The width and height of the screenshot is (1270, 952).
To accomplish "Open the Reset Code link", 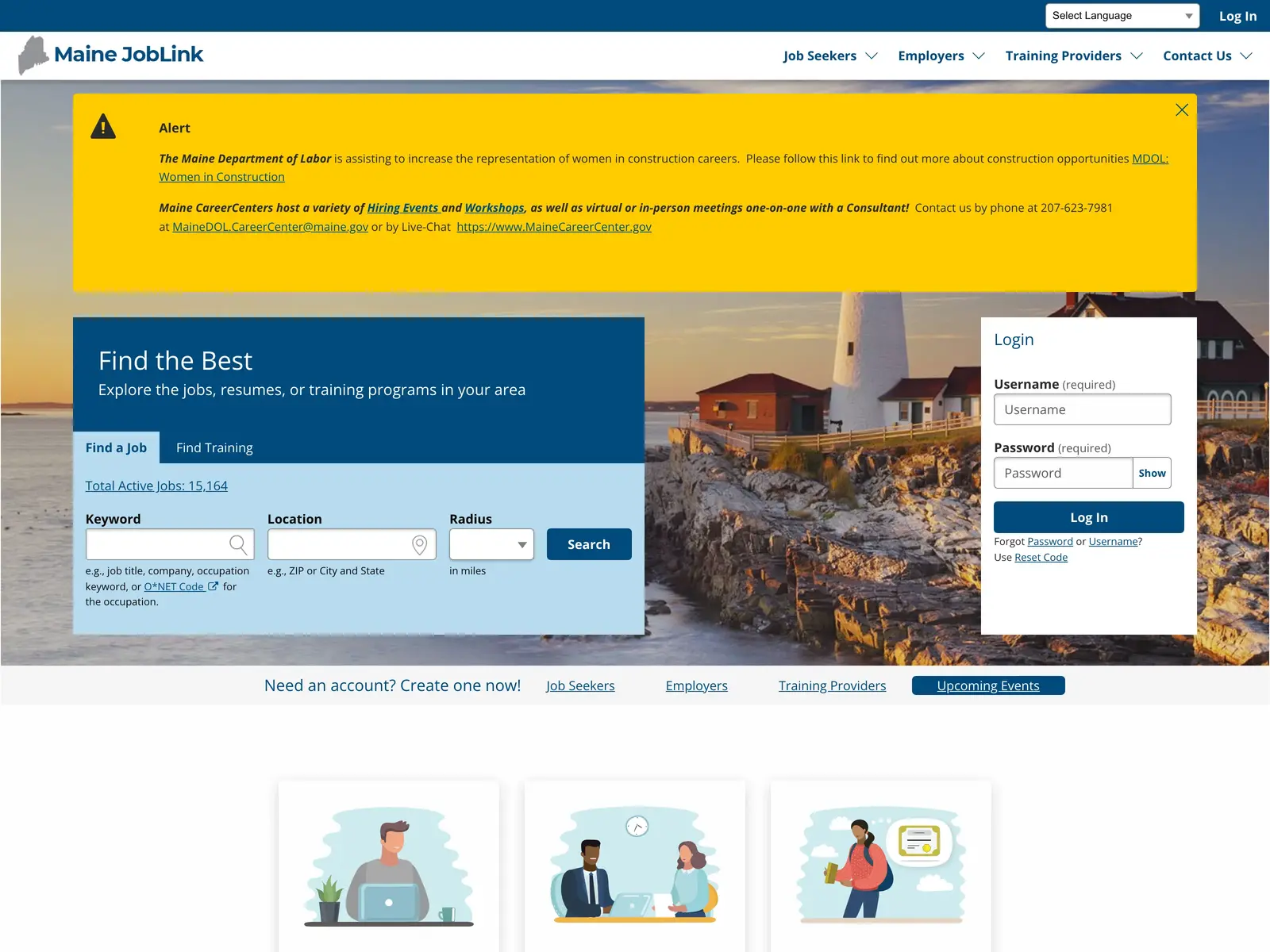I will coord(1041,557).
